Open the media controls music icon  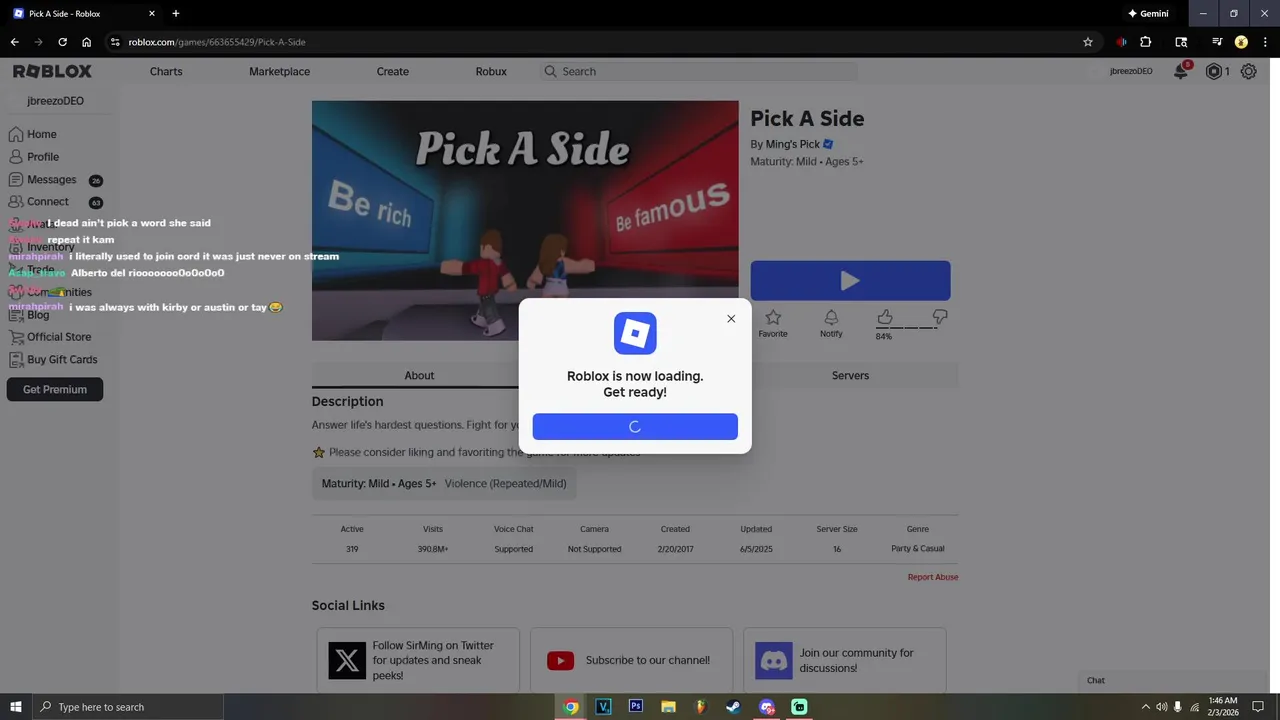pos(1216,42)
